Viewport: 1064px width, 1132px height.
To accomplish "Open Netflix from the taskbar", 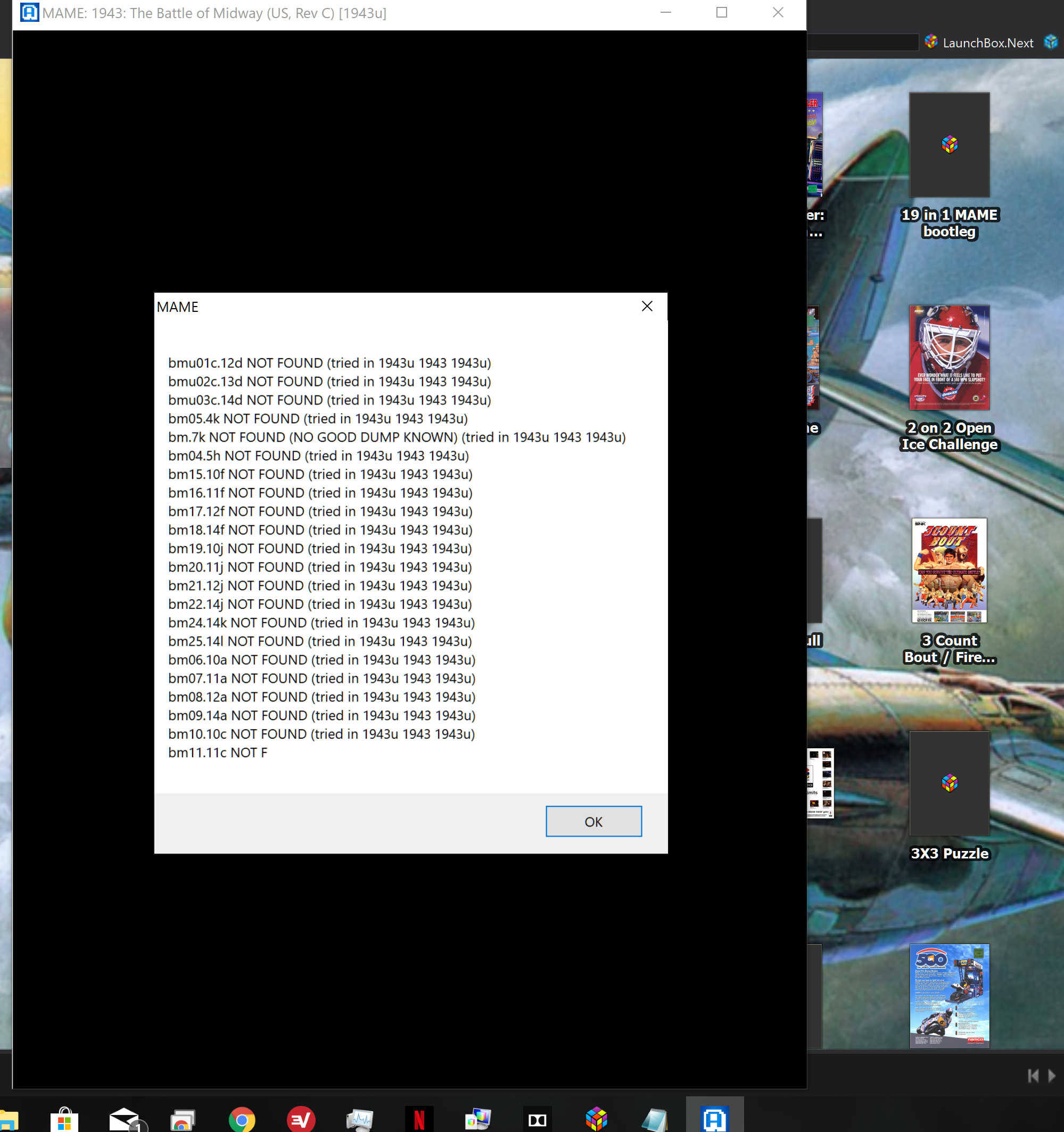I will pos(419,1119).
